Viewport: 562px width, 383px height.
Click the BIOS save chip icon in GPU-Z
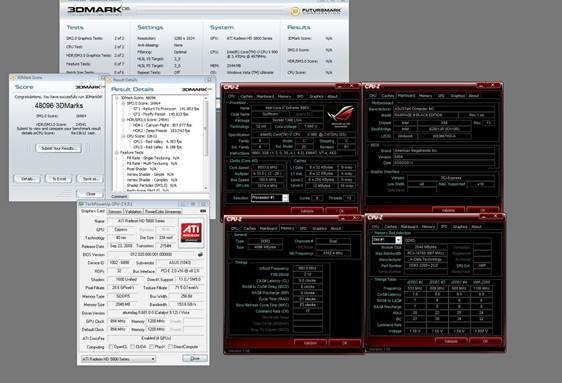pyautogui.click(x=200, y=254)
